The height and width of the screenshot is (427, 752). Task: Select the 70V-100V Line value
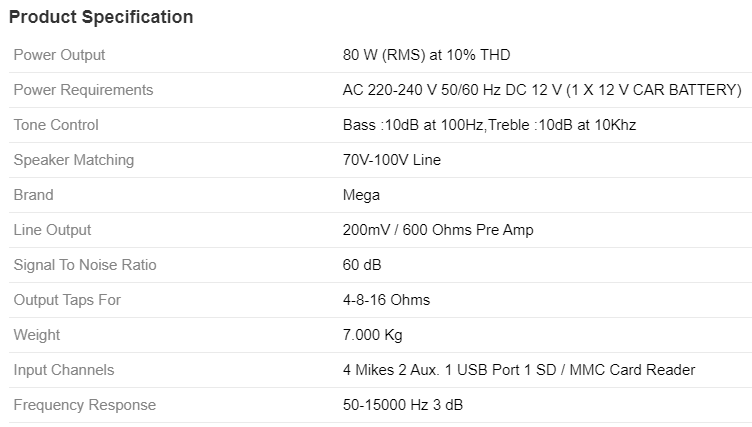click(391, 160)
